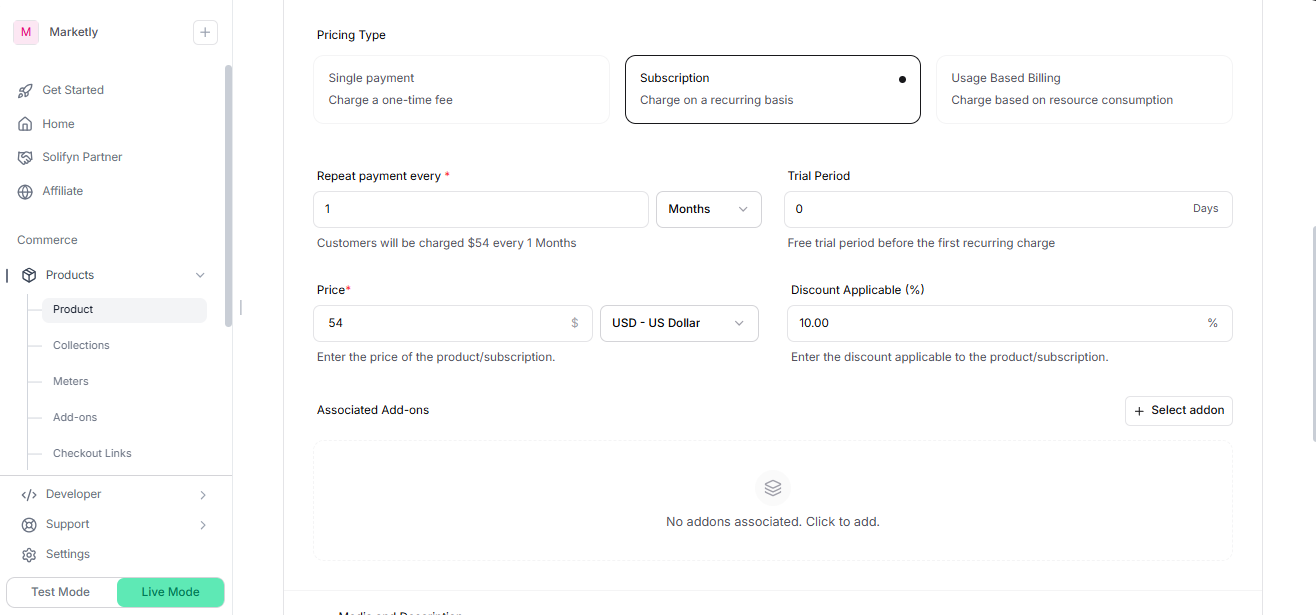Click the page scrollbar on the right edge
This screenshot has width=1316, height=615.
tap(1313, 333)
